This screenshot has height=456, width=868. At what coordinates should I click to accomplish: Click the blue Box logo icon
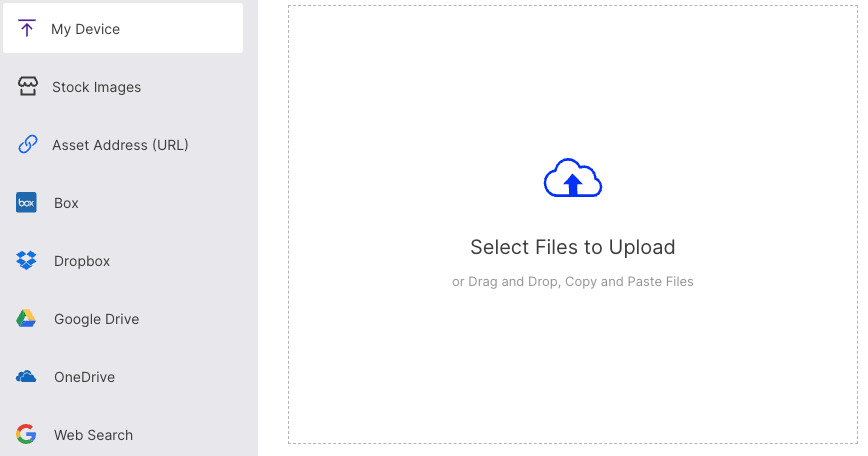click(x=26, y=203)
